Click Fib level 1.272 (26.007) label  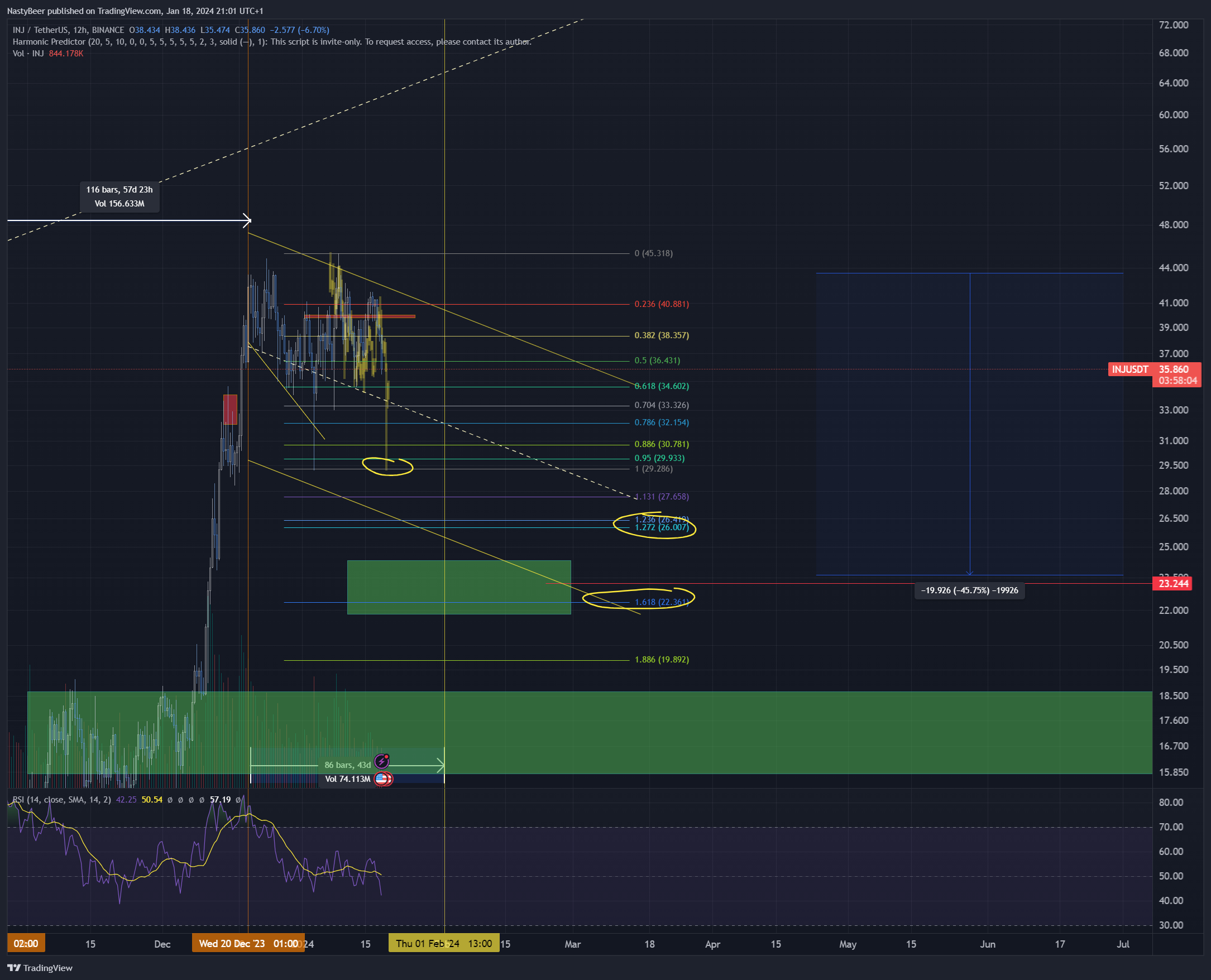662,527
